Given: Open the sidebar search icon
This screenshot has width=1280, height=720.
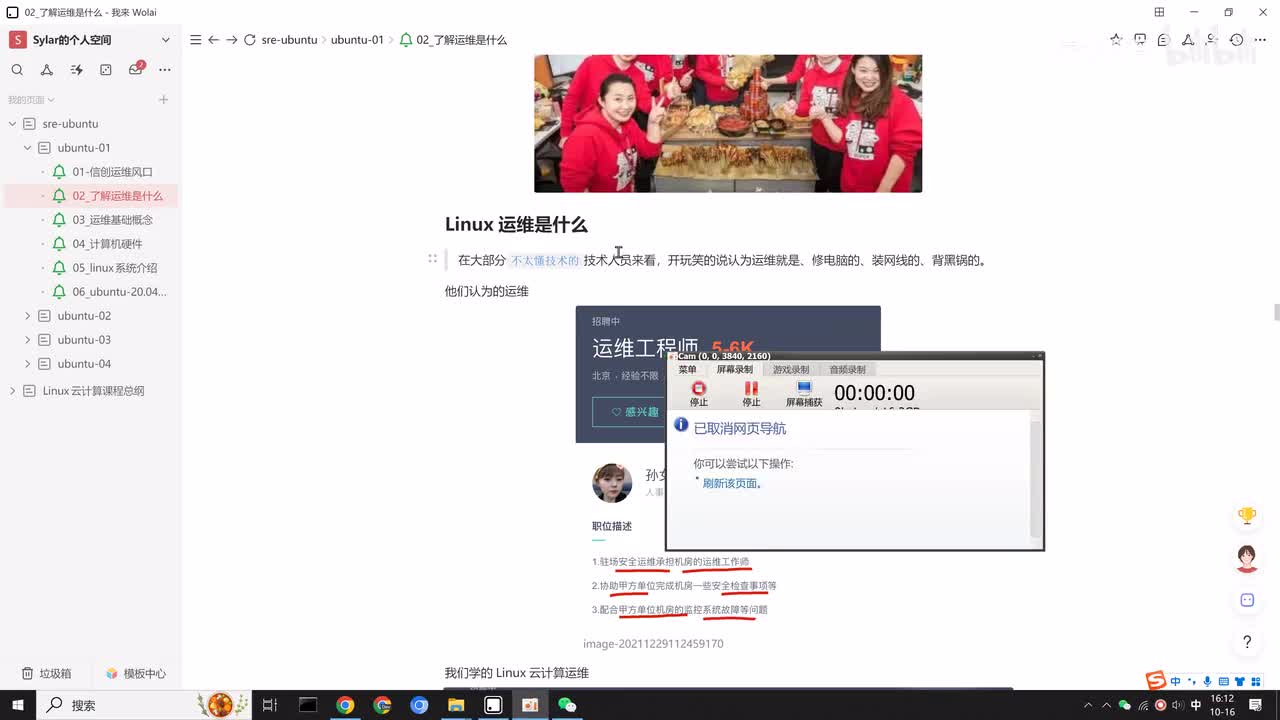Looking at the screenshot, I should click(x=17, y=70).
